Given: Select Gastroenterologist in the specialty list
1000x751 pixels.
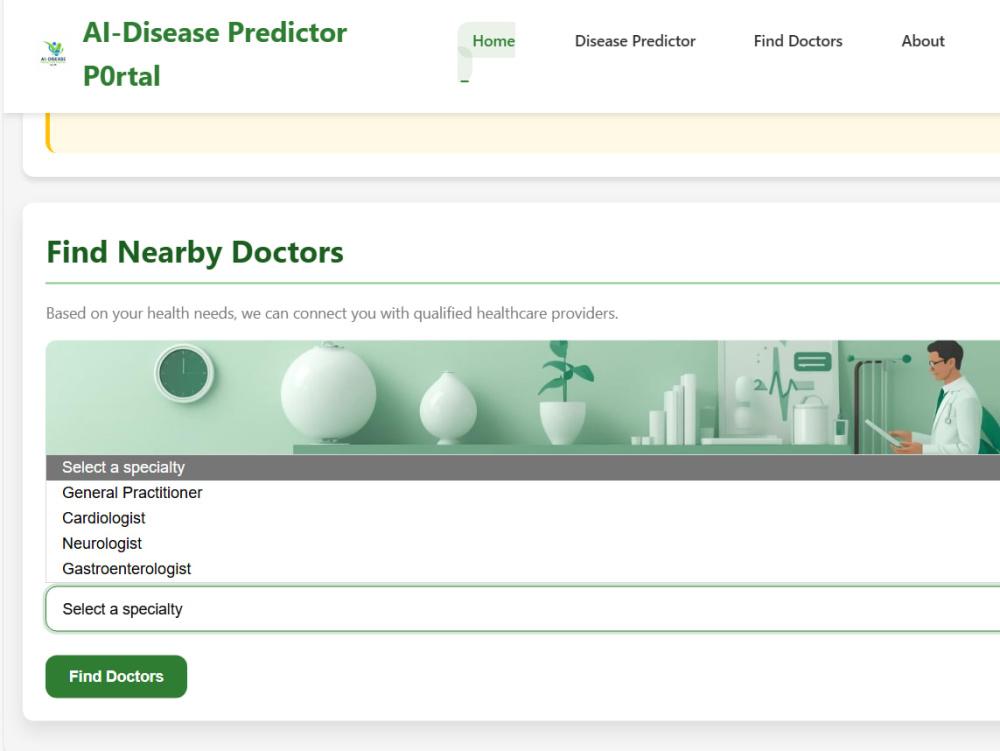Looking at the screenshot, I should point(523,569).
